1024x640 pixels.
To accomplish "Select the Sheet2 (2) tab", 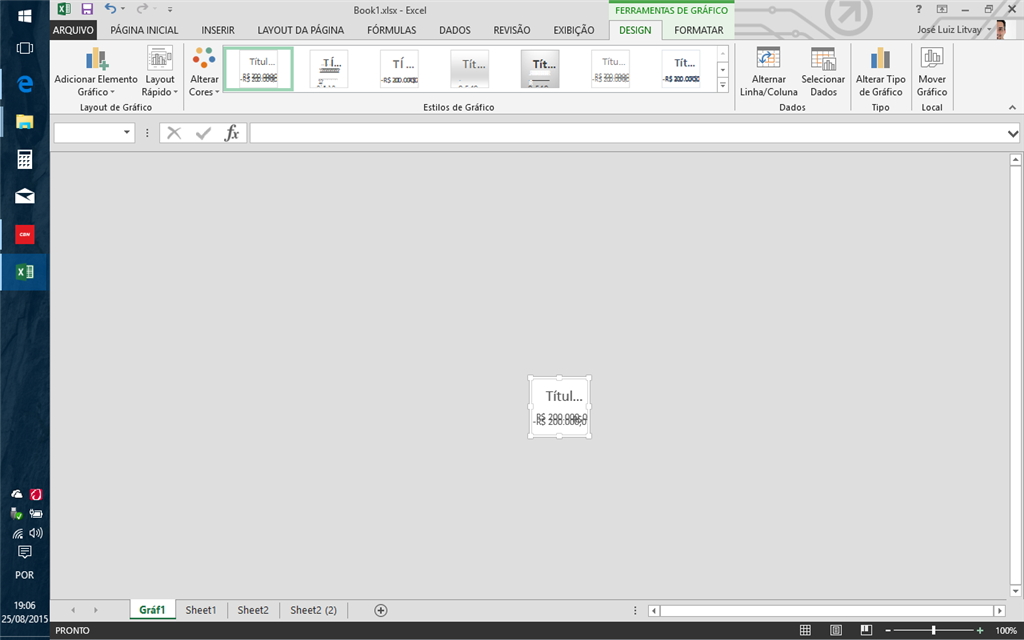I will tap(313, 610).
